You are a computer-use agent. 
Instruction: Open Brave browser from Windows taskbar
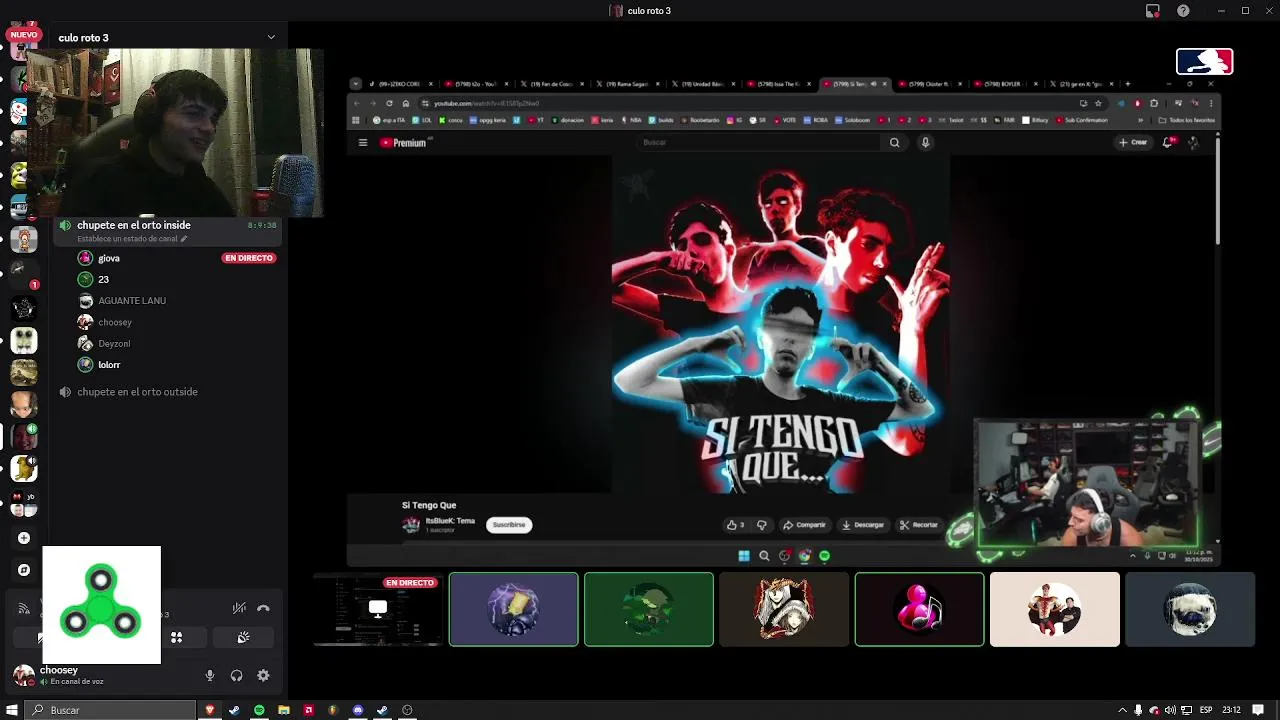(x=210, y=710)
